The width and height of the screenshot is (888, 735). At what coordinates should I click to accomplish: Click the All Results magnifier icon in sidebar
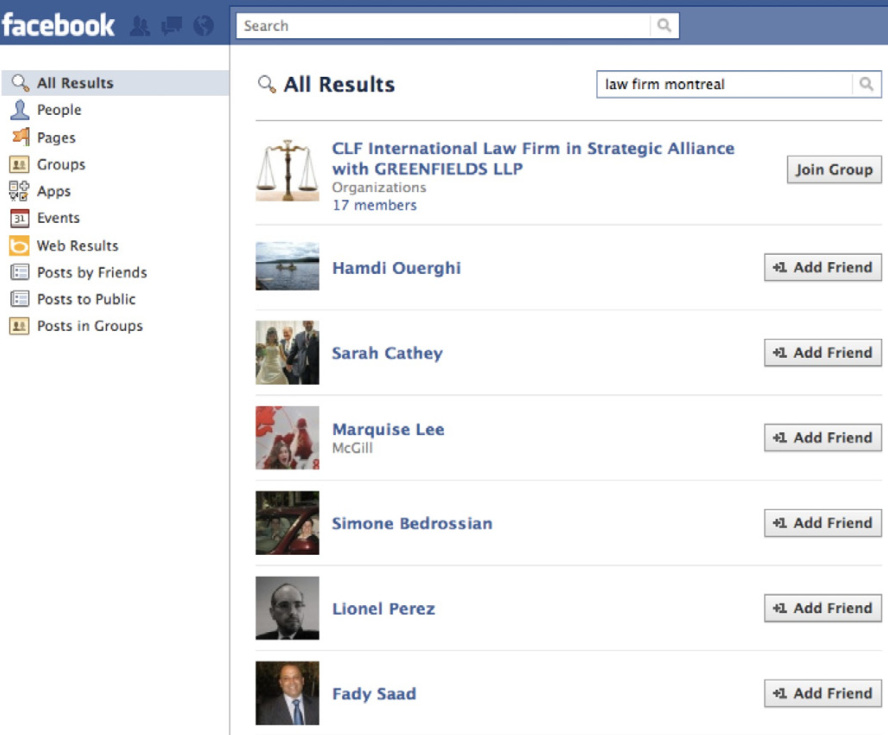tap(20, 83)
